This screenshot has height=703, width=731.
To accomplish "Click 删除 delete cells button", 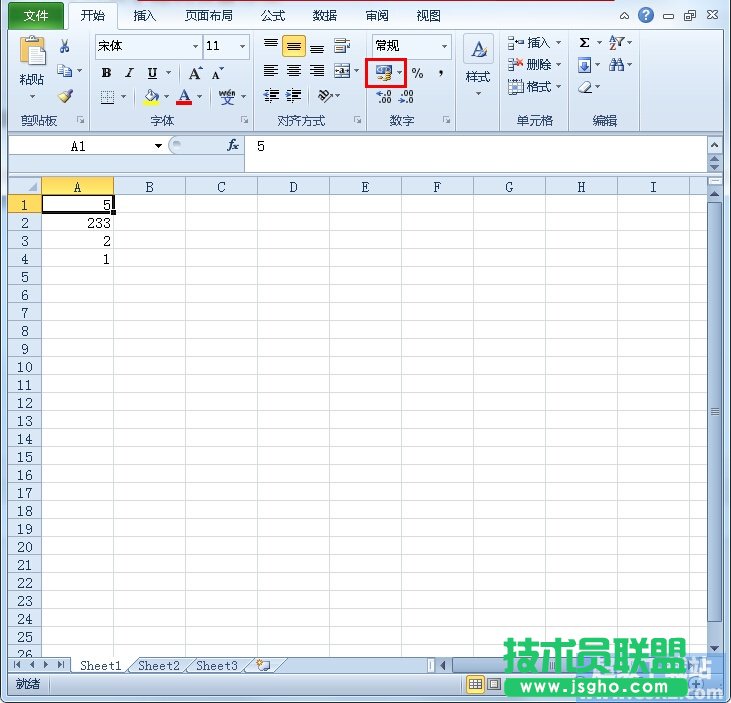I will pos(534,64).
